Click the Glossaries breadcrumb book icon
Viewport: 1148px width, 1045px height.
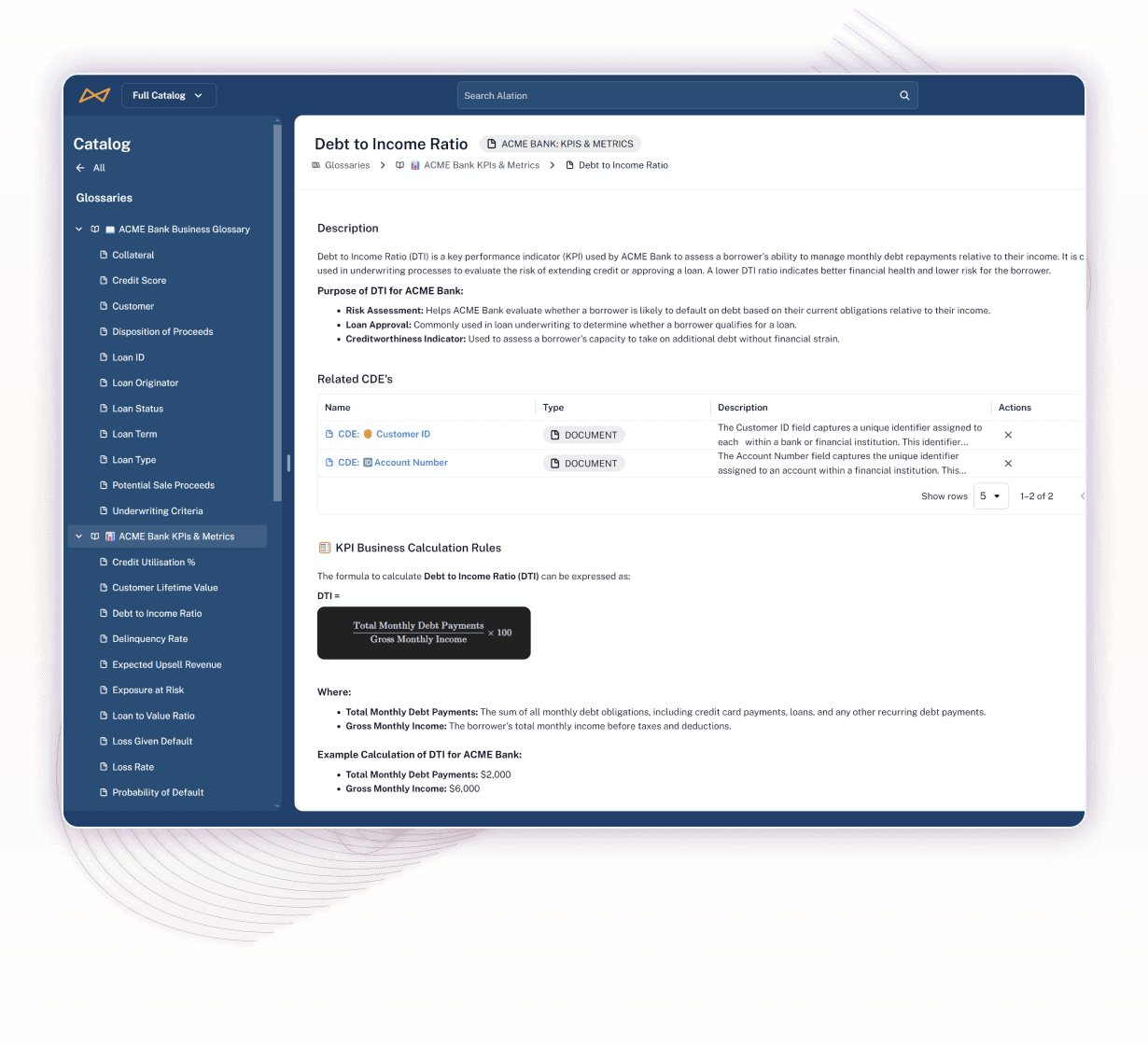tap(316, 165)
